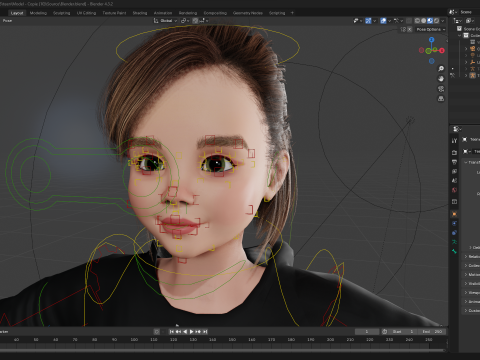Viewport: 480px width, 360px height.
Task: Switch to solid viewport shading
Action: [x=424, y=21]
